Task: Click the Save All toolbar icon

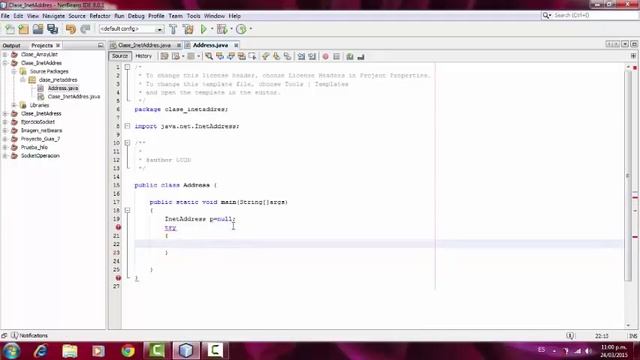Action: coord(53,29)
